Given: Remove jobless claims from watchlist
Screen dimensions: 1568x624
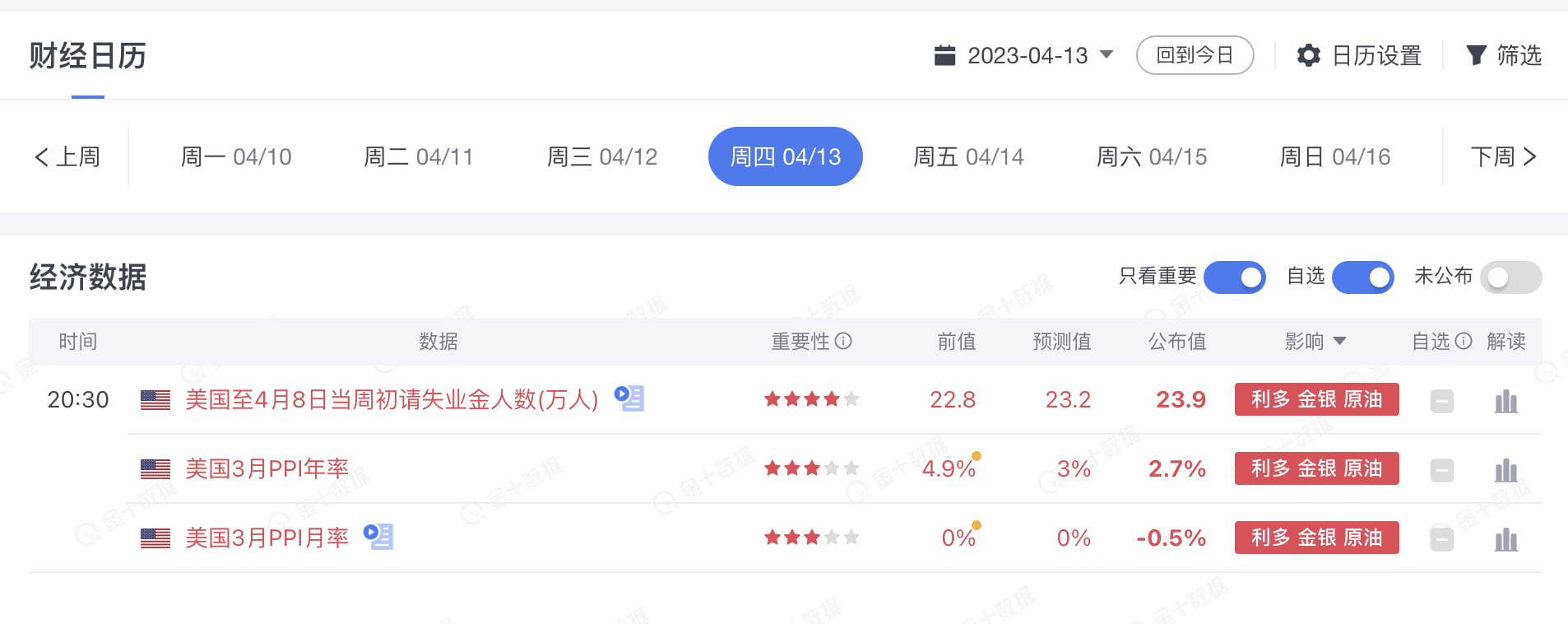Looking at the screenshot, I should (1441, 401).
